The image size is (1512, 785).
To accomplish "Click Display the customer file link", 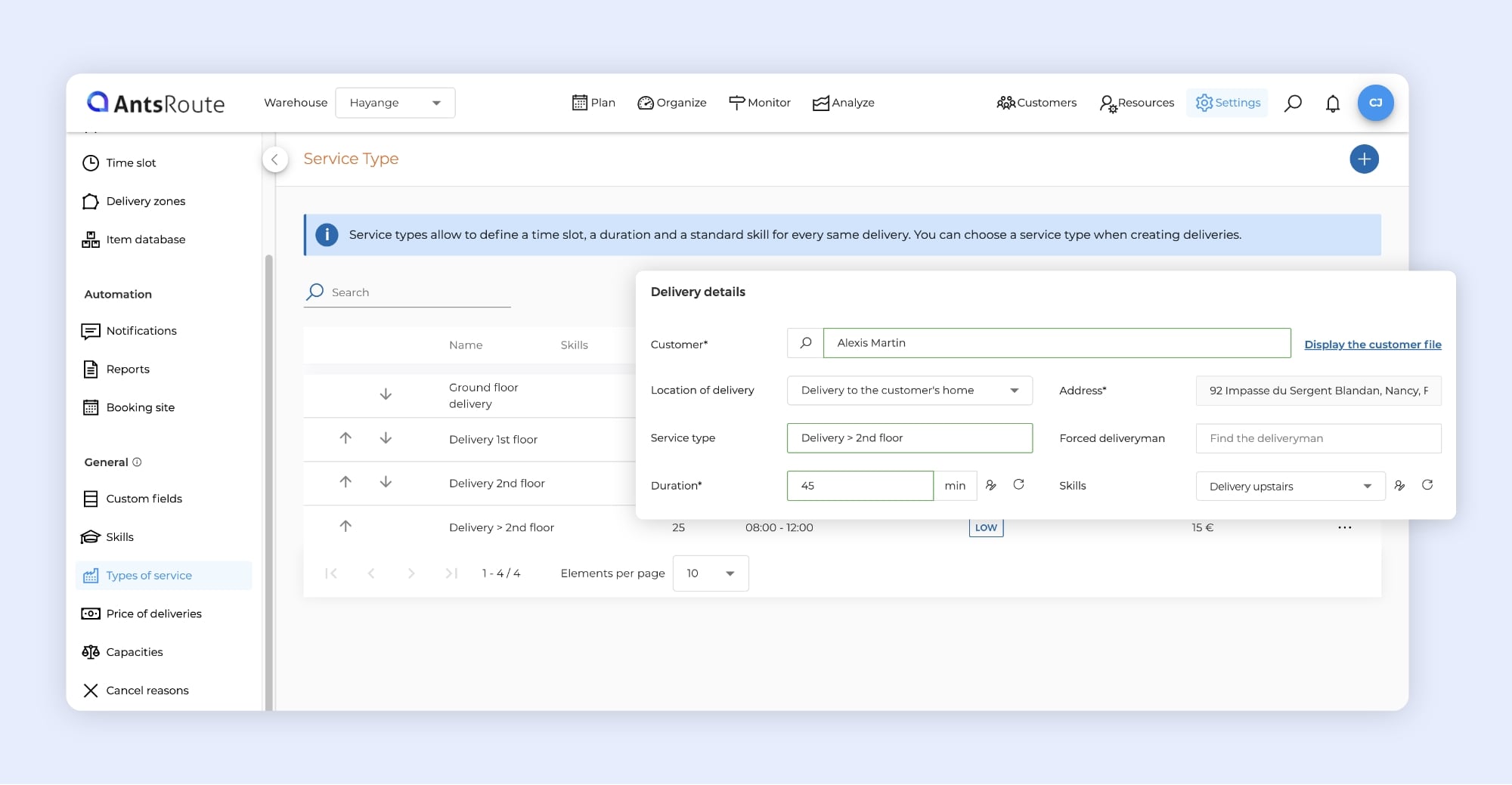I will point(1372,345).
